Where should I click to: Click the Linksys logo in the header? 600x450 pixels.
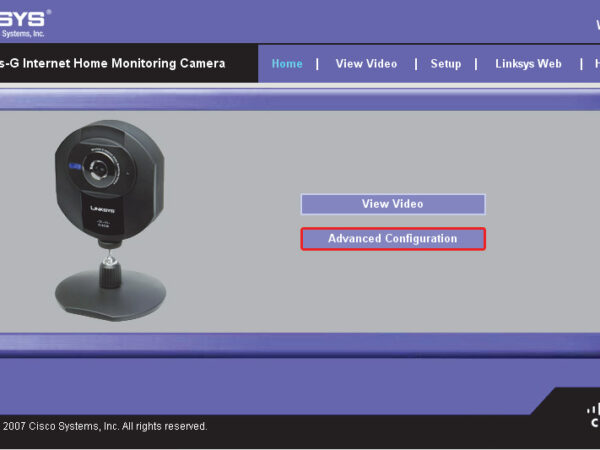[24, 16]
